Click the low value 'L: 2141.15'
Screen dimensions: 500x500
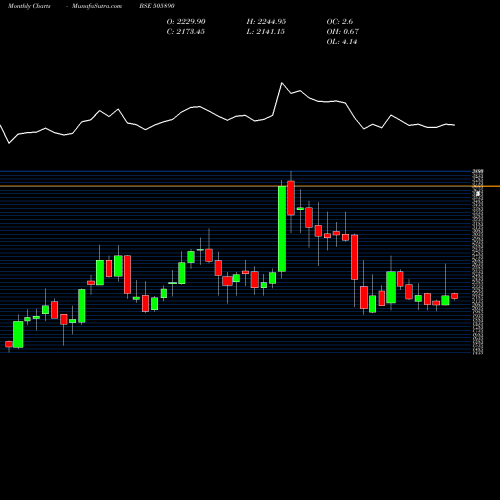(x=265, y=31)
